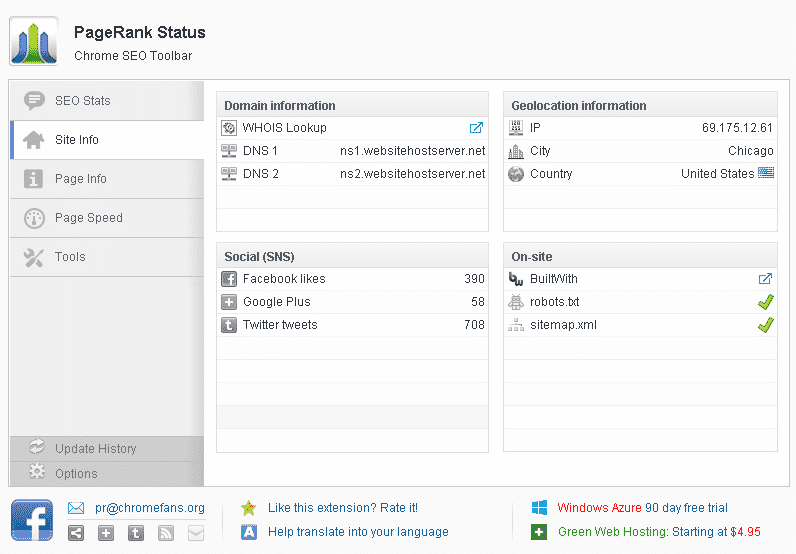This screenshot has height=554, width=796.
Task: Click the blue email envelope icon
Action: point(76,508)
